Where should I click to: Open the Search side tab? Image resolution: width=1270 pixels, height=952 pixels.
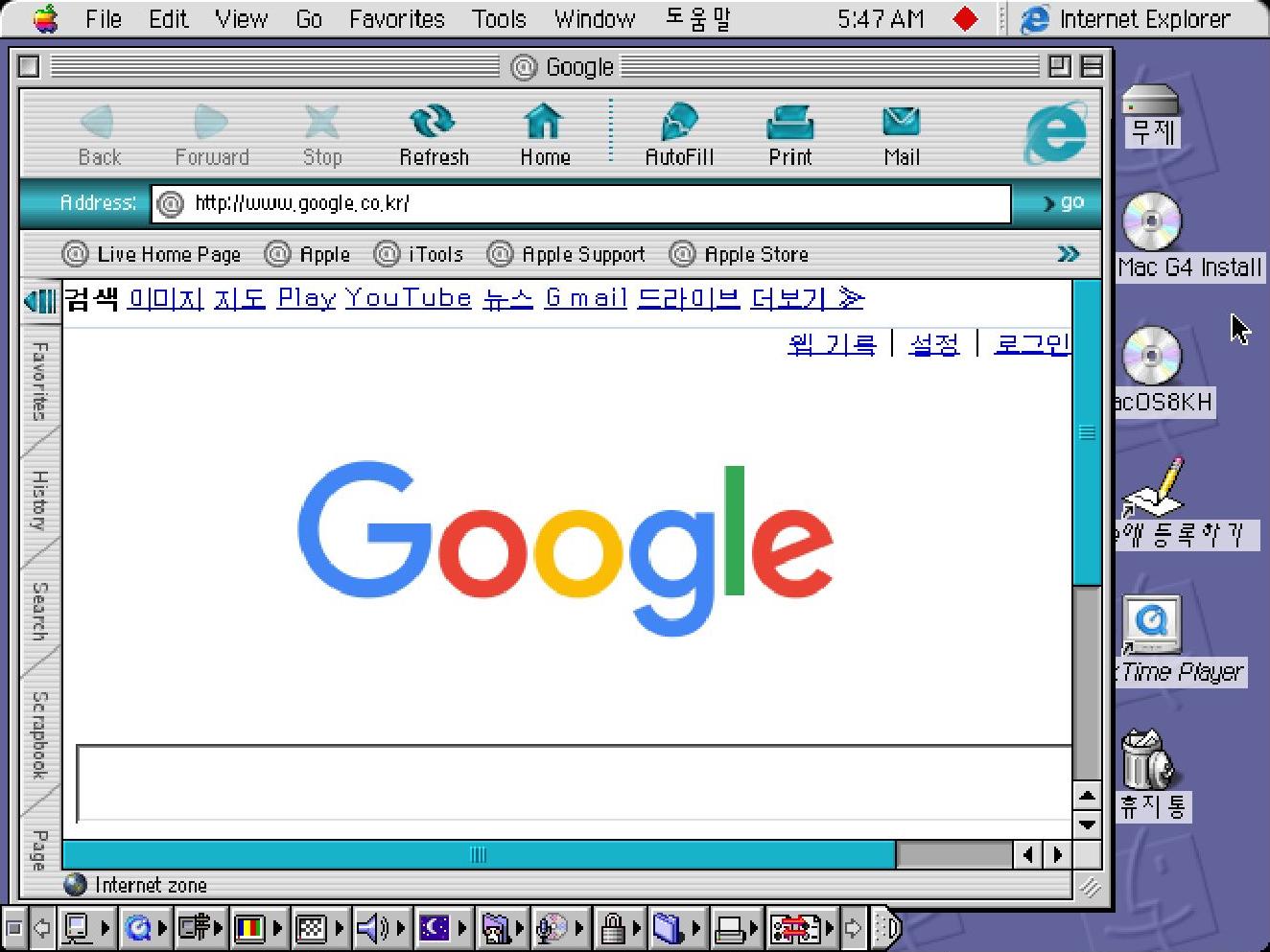39,611
